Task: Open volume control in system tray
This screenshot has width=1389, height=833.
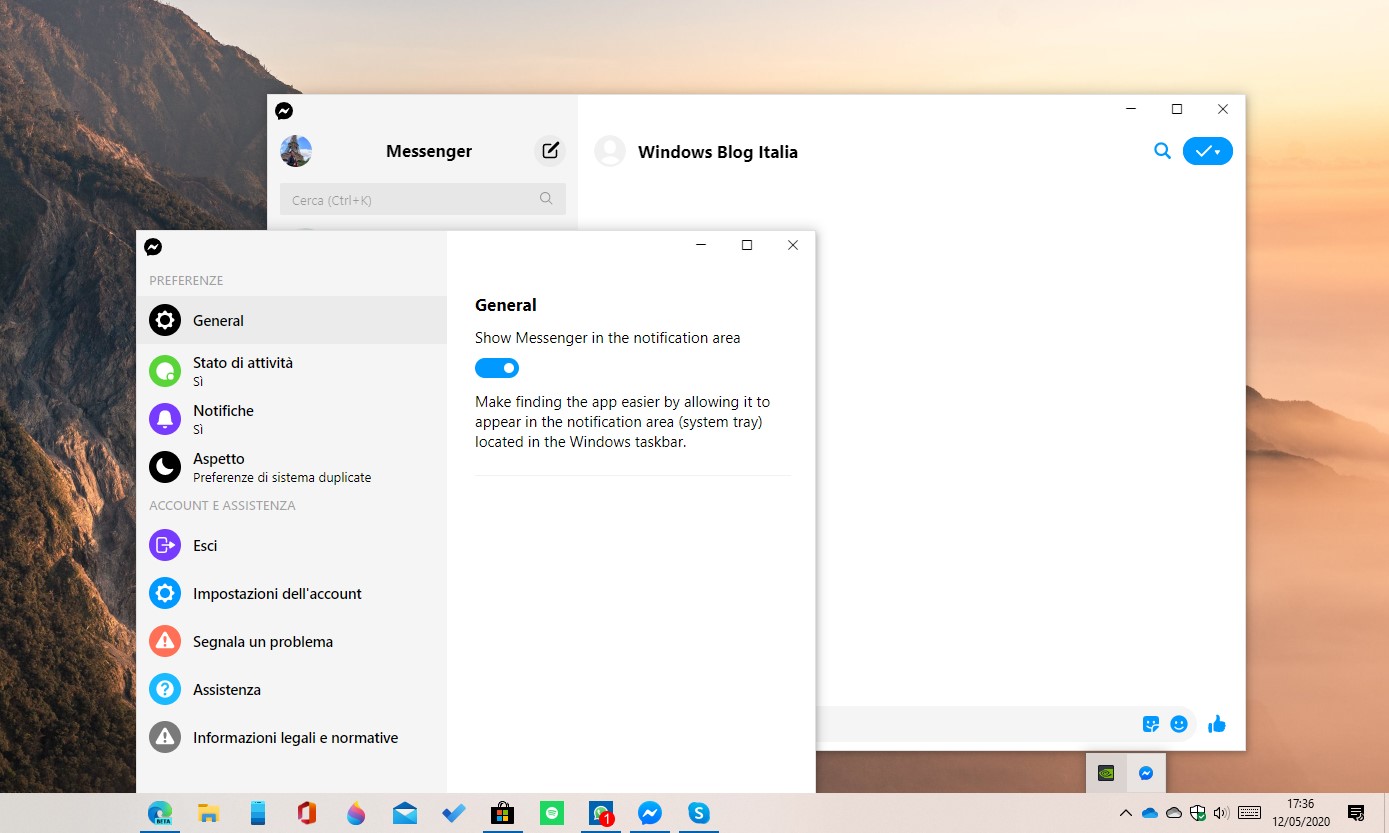Action: click(x=1221, y=813)
